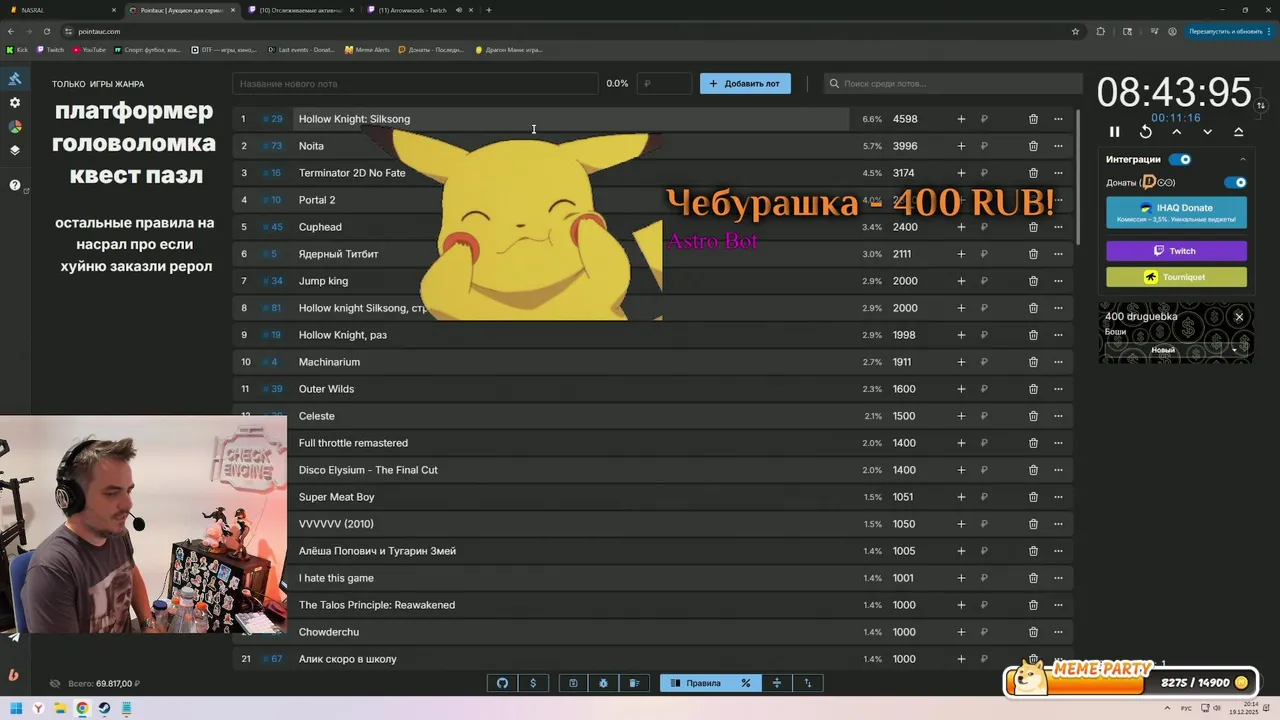Image resolution: width=1280 pixels, height=720 pixels.
Task: Pause the auction timer
Action: point(1115,132)
